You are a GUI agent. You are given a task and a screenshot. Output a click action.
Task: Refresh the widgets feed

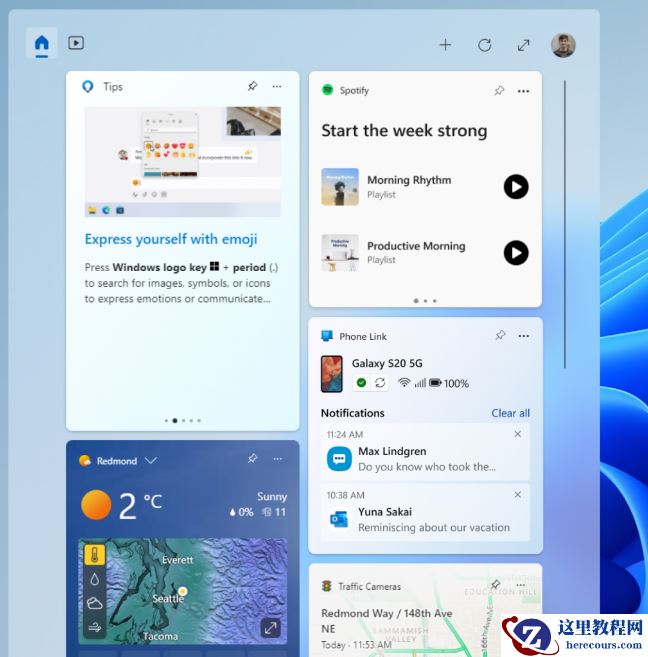(x=485, y=44)
